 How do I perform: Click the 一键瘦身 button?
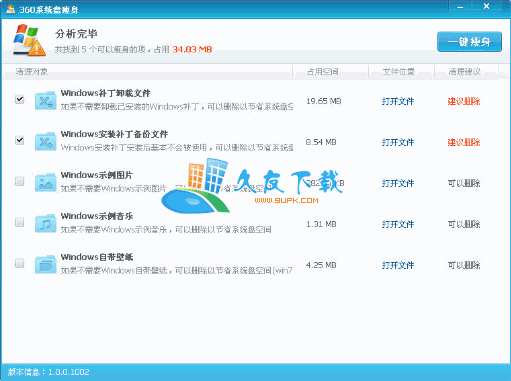pos(469,42)
